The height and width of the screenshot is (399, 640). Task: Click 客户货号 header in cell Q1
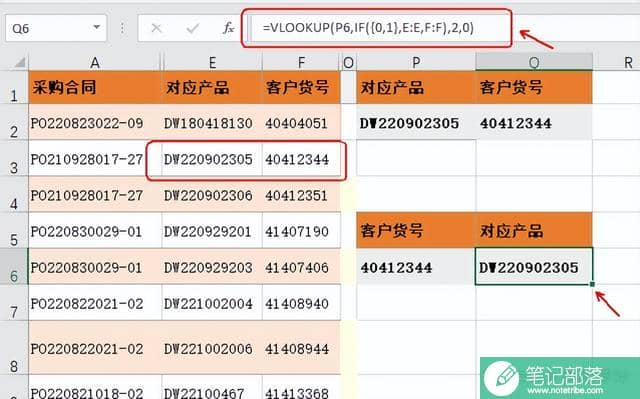click(534, 87)
